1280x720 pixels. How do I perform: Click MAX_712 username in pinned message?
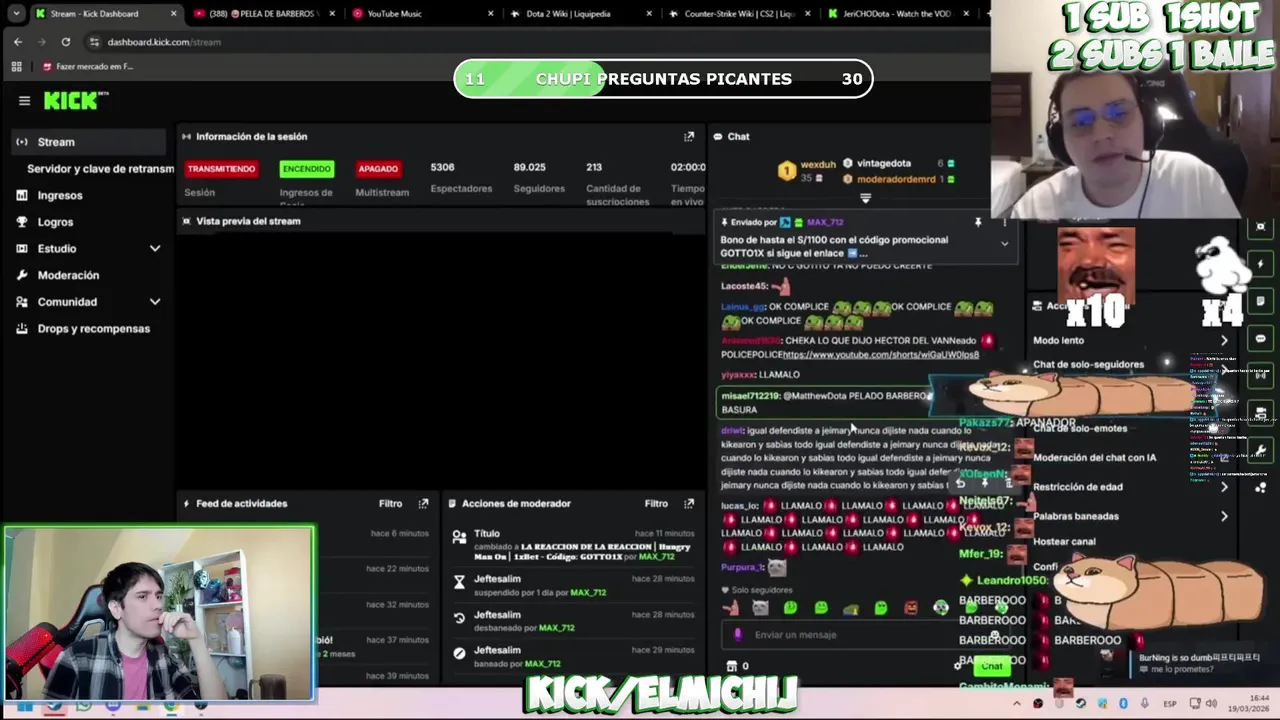tap(825, 222)
